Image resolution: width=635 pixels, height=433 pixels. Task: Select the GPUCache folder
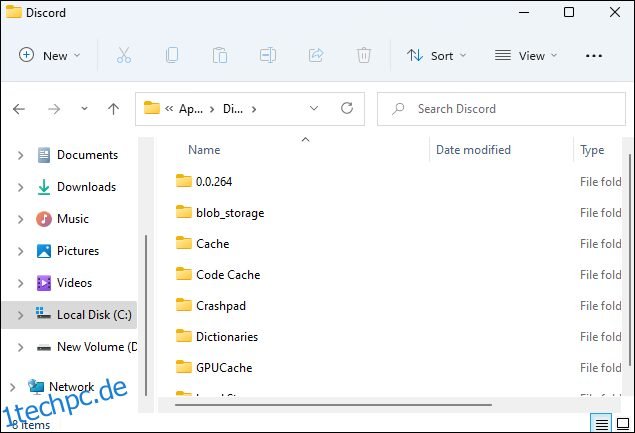tap(224, 368)
